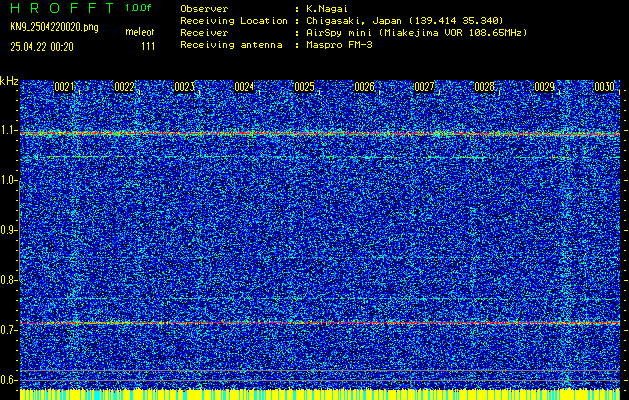Image resolution: width=629 pixels, height=400 pixels.
Task: Select the file name KN9_2504220020.png
Action: click(54, 28)
